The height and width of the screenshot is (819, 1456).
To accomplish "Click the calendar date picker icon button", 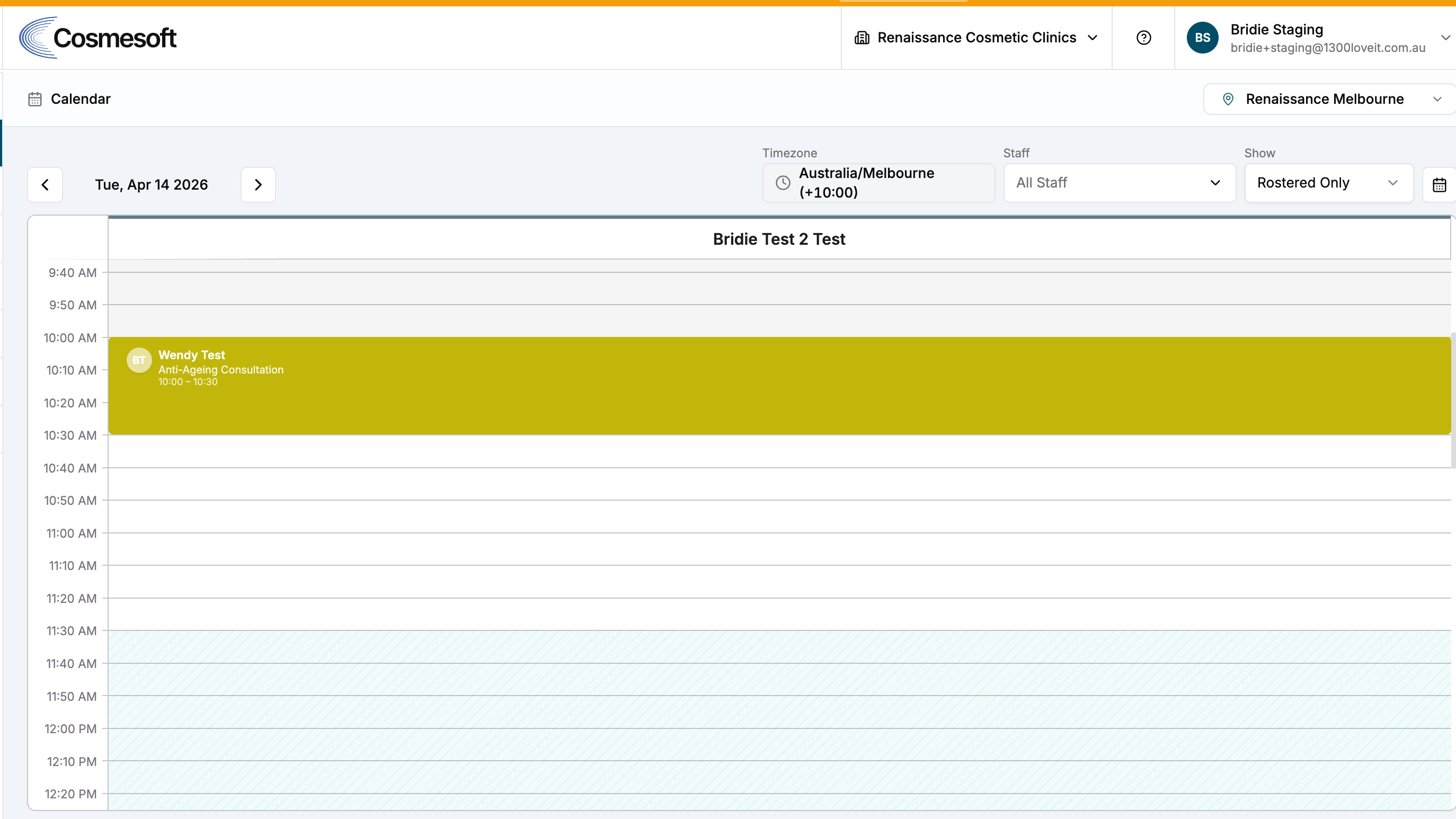I will [1439, 184].
